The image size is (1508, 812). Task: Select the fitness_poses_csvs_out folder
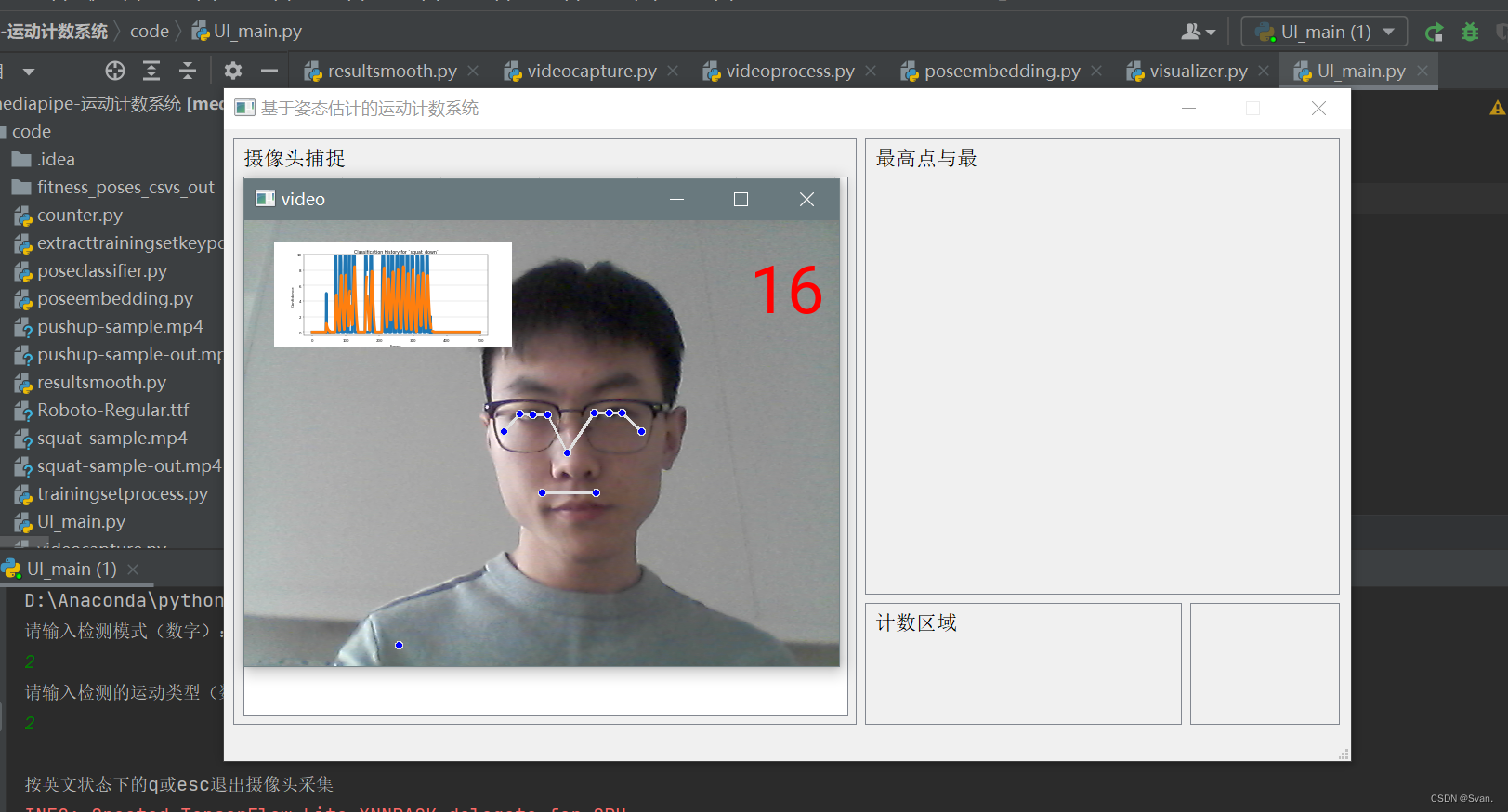[125, 188]
